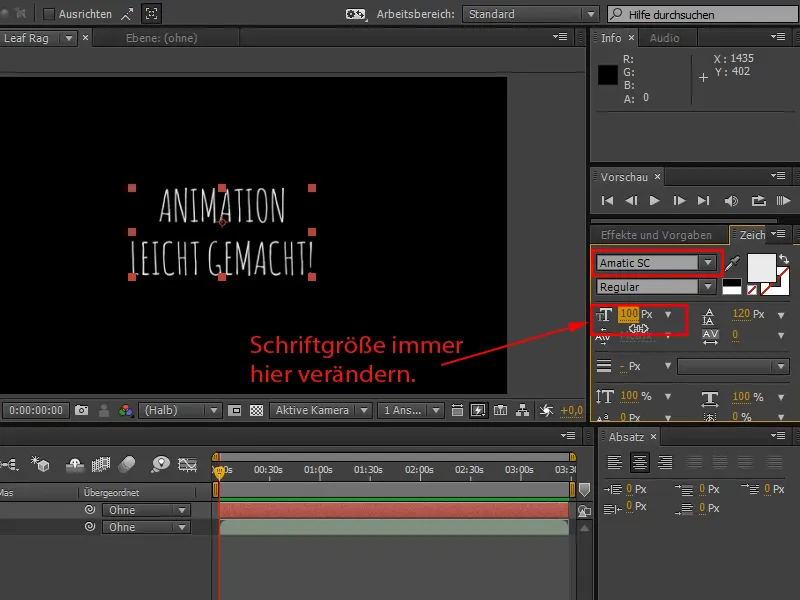Viewport: 800px width, 600px height.
Task: Open the Arbeitsbereich Standard dropdown
Action: (x=530, y=14)
